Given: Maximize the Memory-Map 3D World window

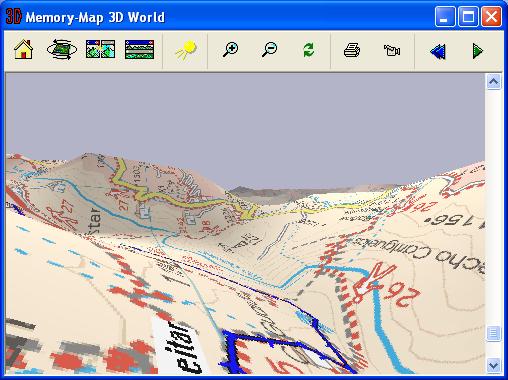Looking at the screenshot, I should (468, 16).
